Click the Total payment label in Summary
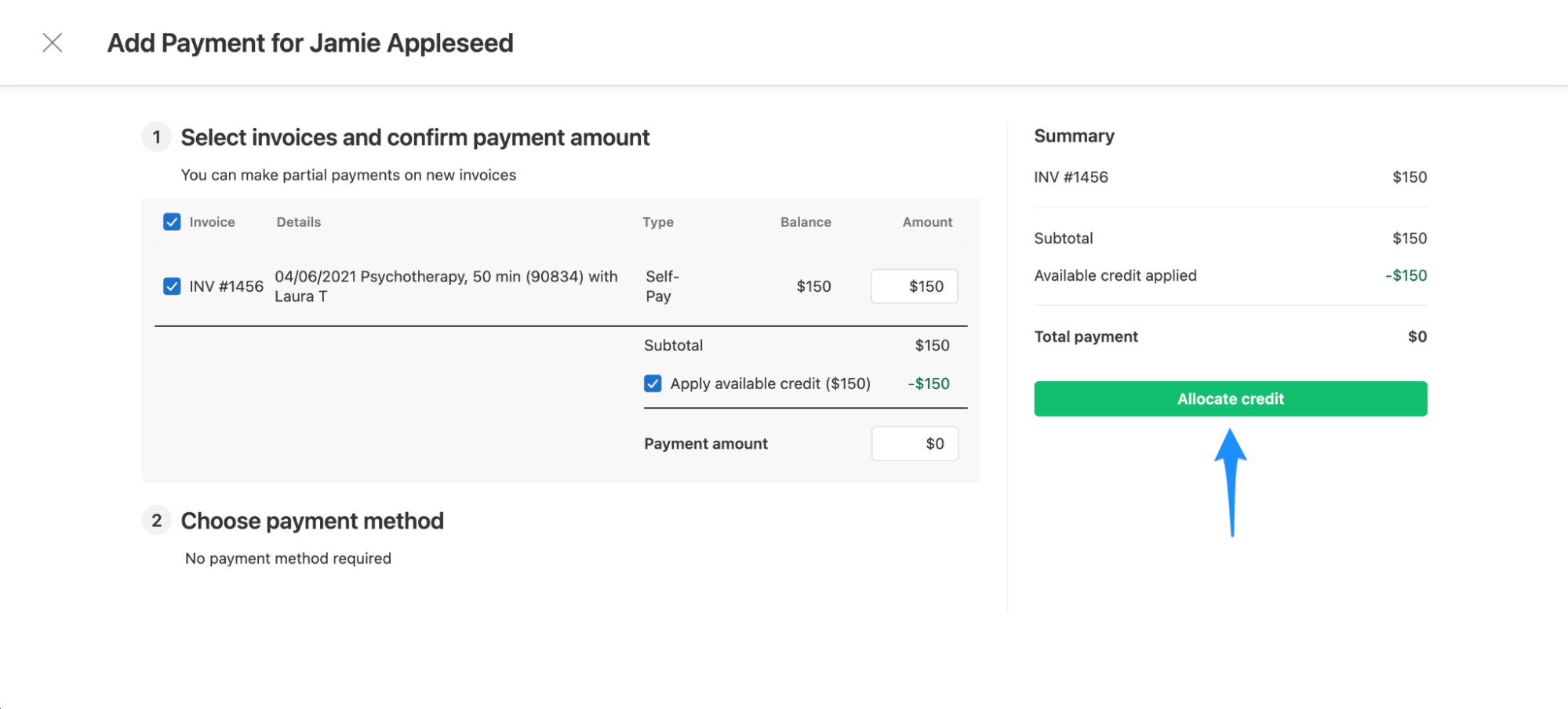The image size is (1568, 709). tap(1086, 336)
